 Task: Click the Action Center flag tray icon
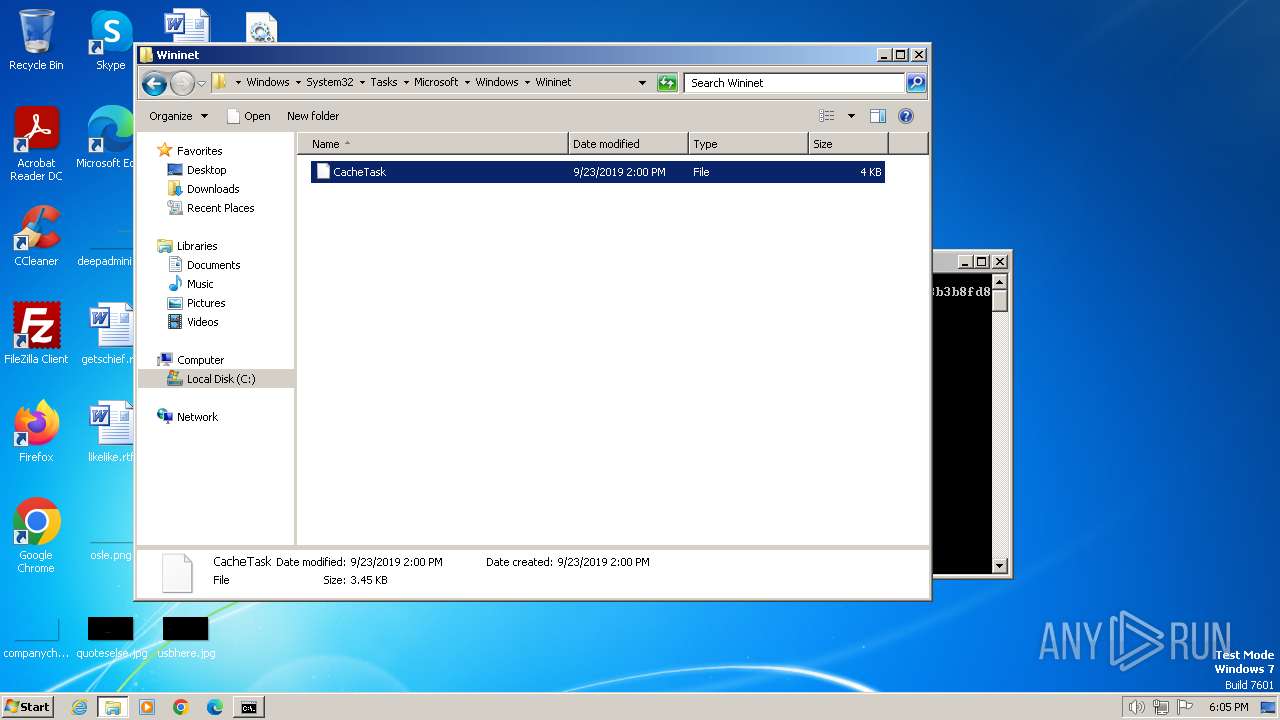click(x=1186, y=707)
